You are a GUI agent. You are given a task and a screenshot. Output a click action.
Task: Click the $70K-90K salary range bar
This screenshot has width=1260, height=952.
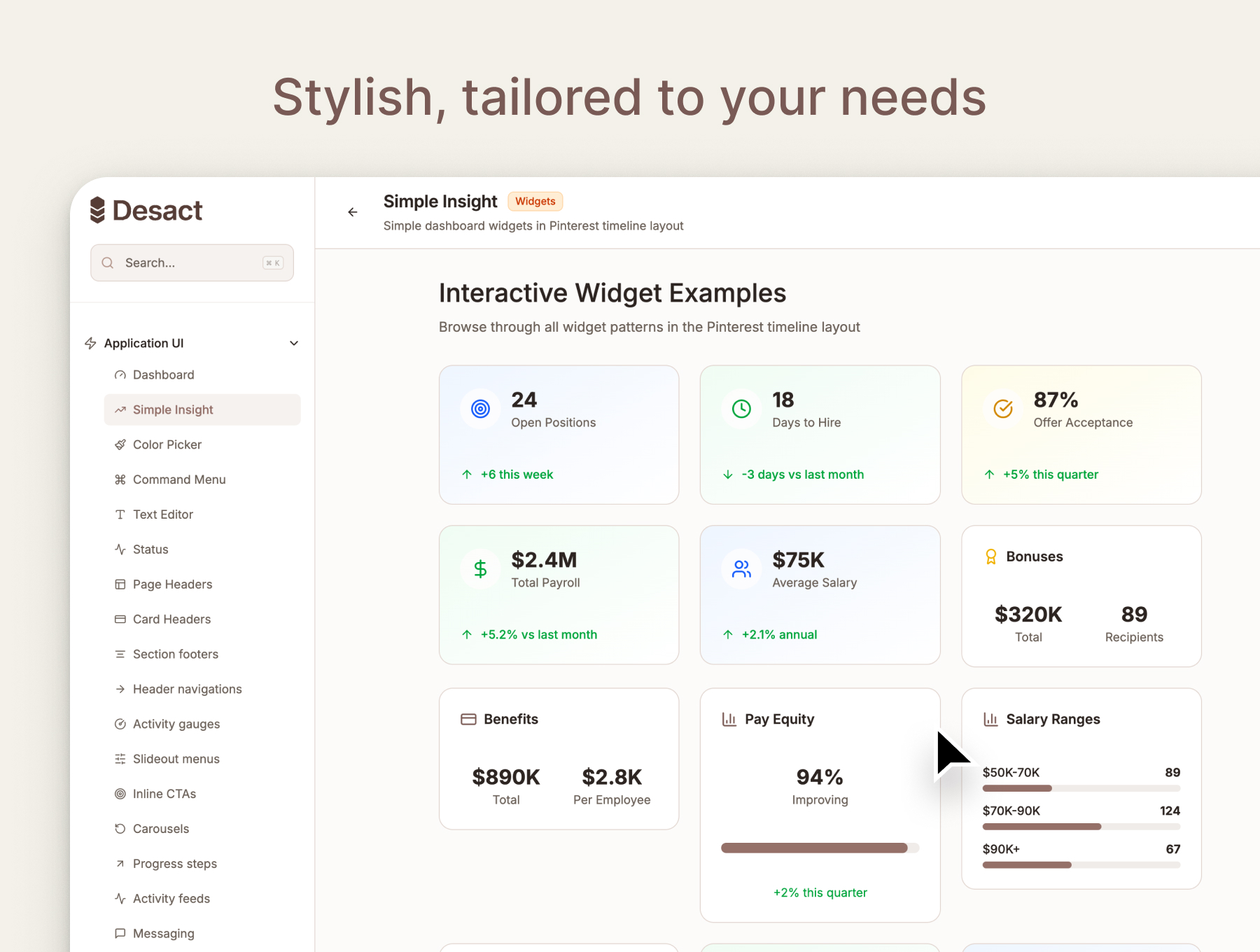click(x=1081, y=827)
